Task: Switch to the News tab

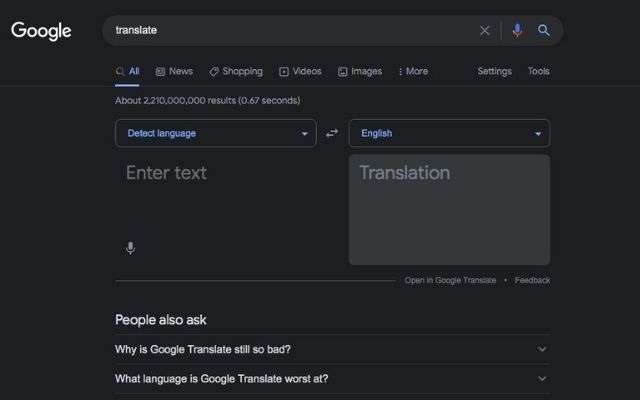Action: [x=174, y=71]
